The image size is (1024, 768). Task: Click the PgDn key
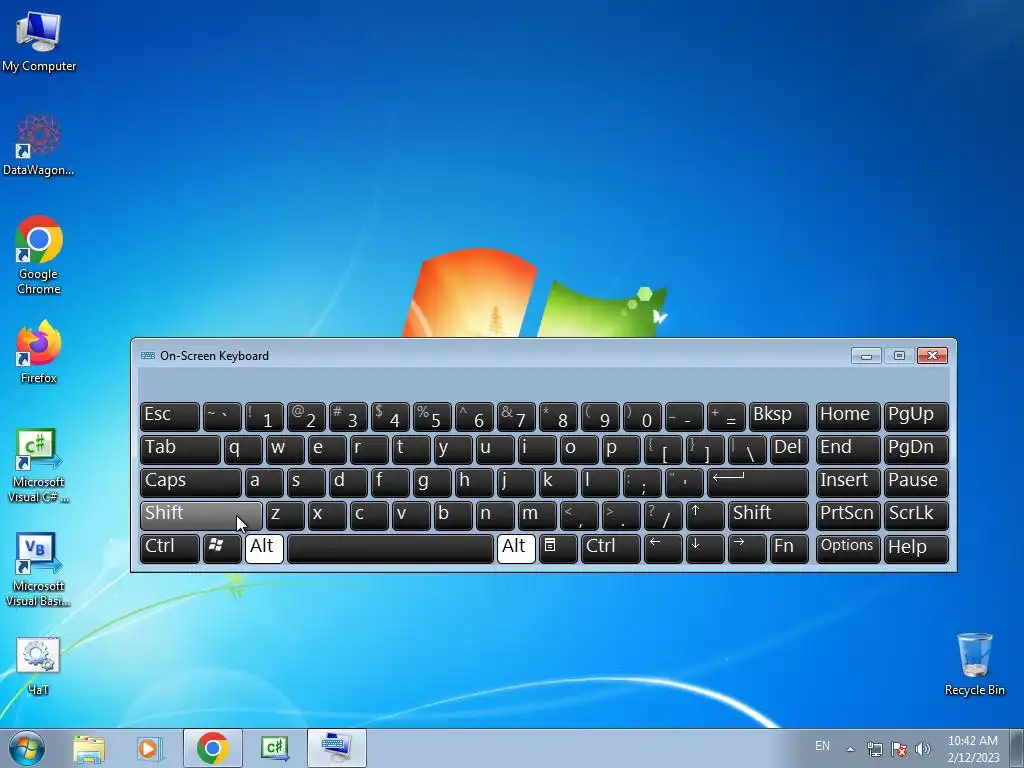(x=916, y=450)
